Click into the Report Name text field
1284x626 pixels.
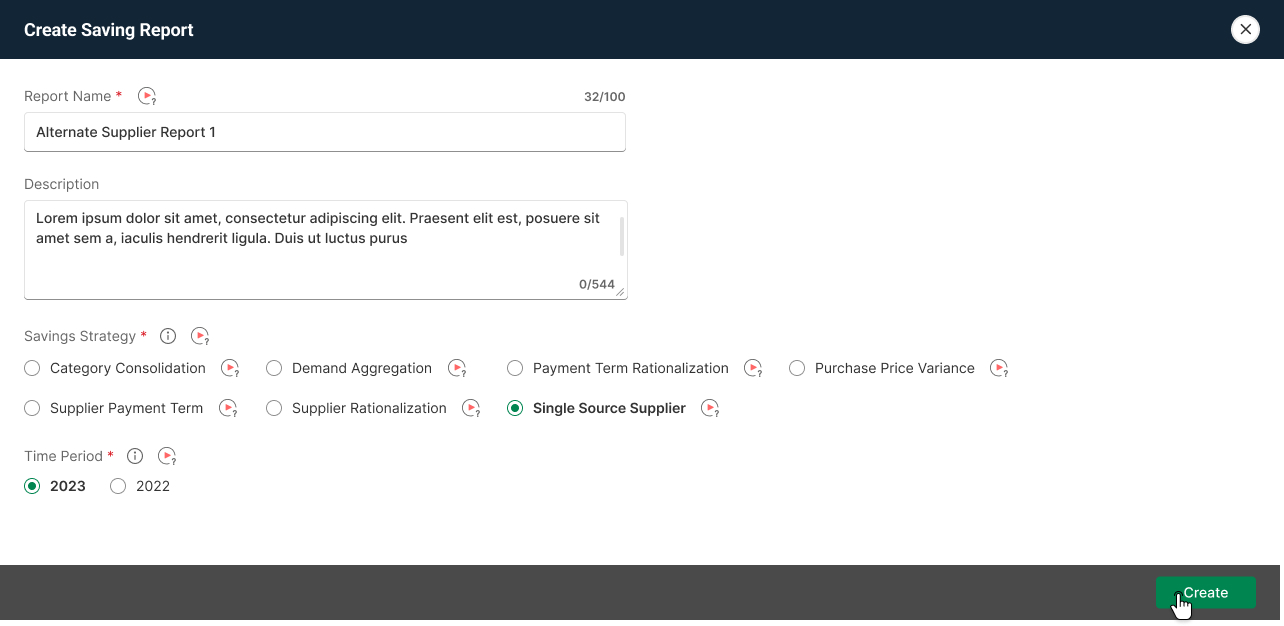[x=324, y=132]
